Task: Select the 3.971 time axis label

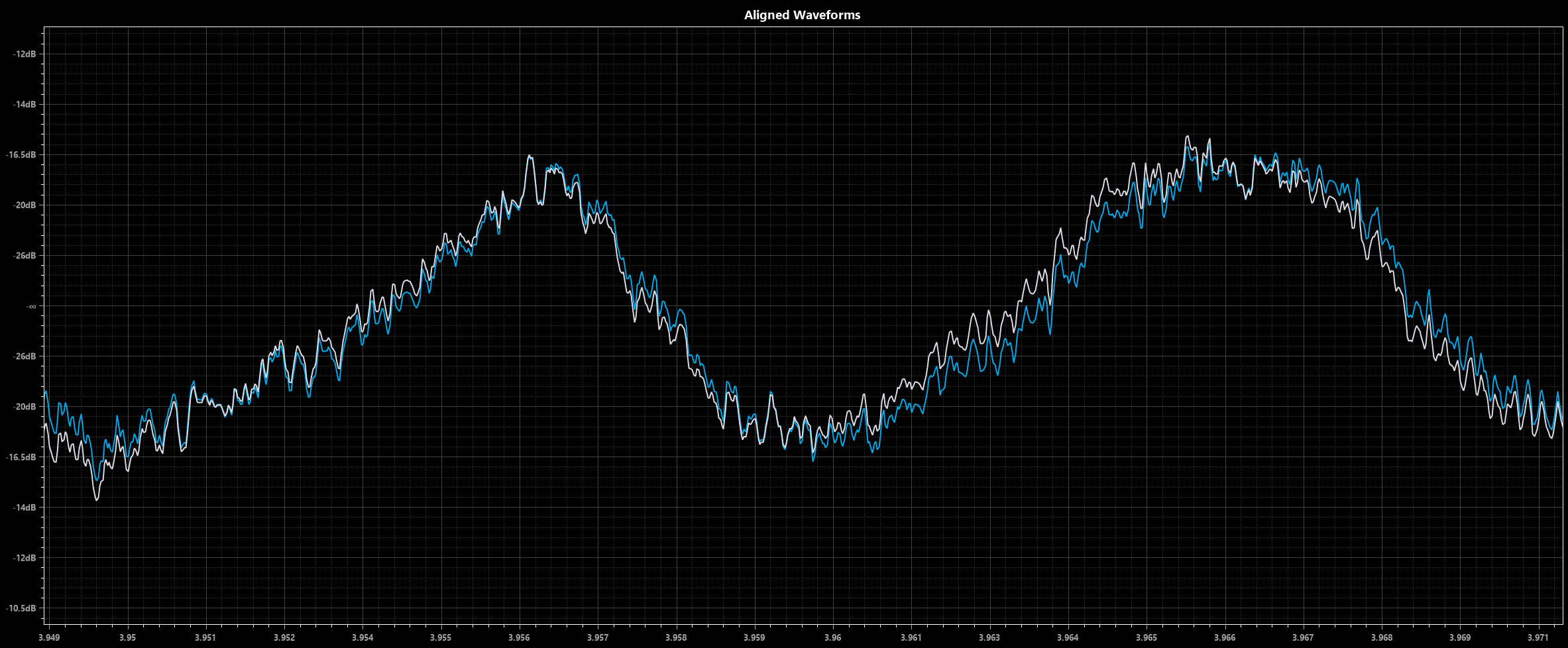Action: pos(1538,638)
